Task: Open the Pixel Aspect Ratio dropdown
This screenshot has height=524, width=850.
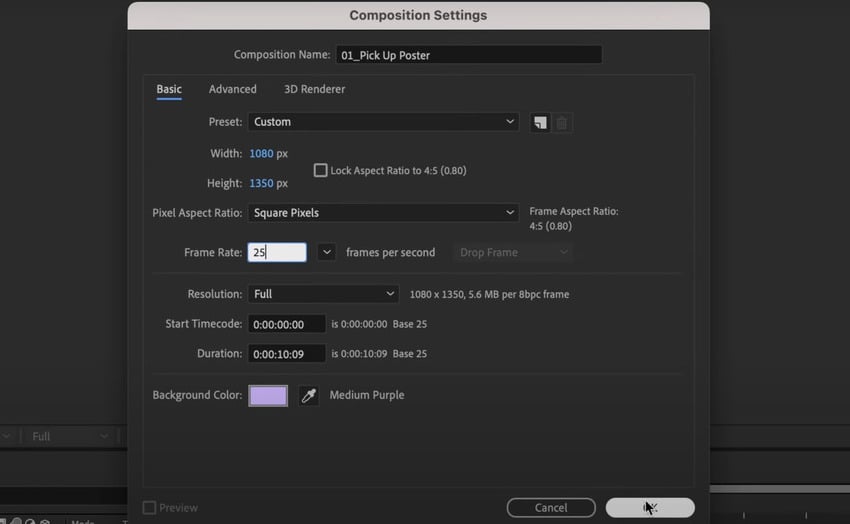Action: [383, 213]
